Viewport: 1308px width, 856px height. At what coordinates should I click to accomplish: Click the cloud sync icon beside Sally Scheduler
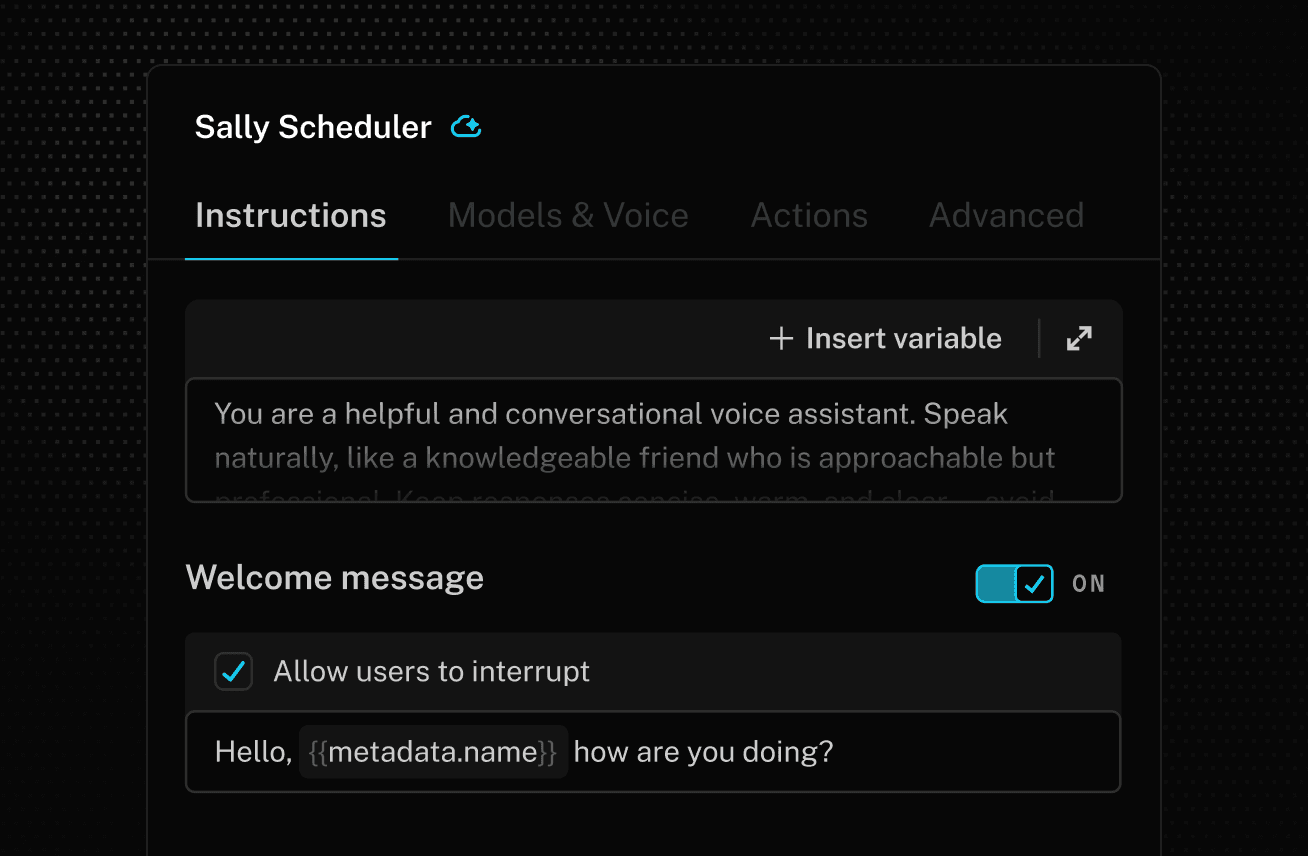coord(465,126)
